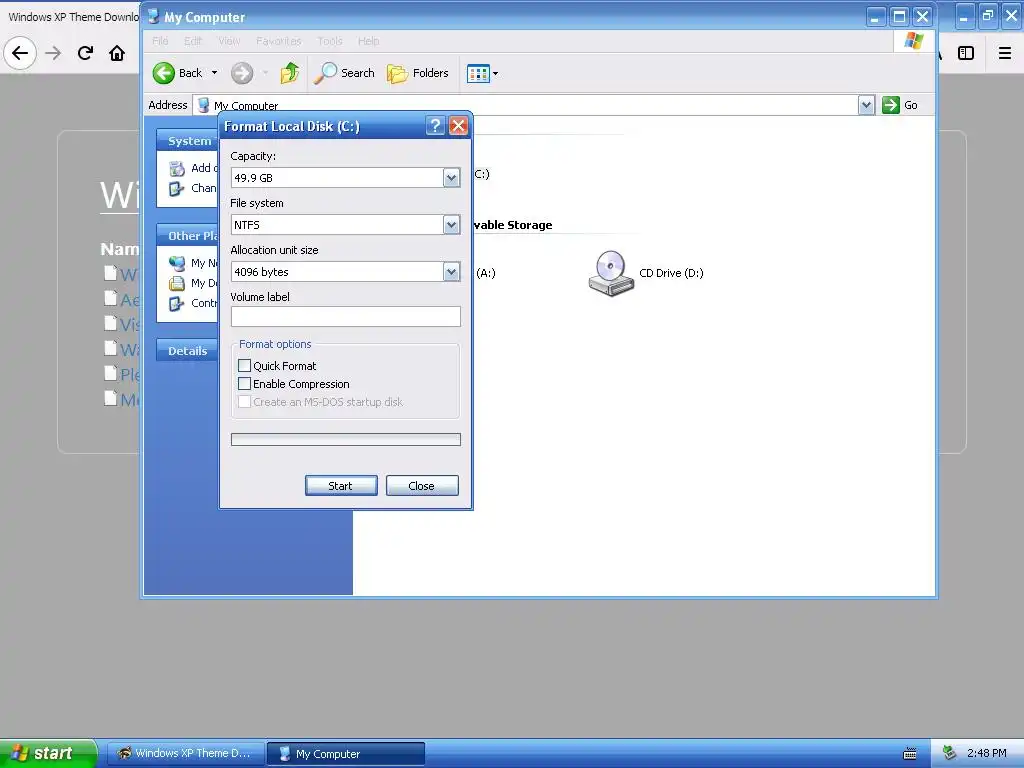
Task: Open the Tools menu
Action: coord(330,41)
